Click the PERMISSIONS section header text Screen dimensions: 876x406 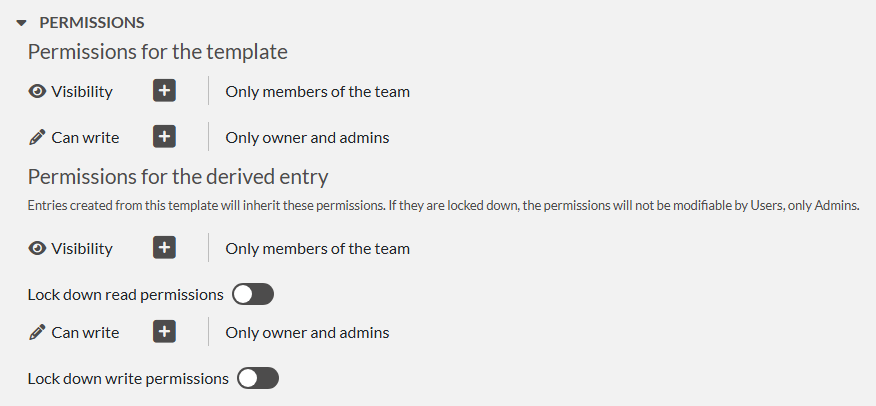point(92,22)
